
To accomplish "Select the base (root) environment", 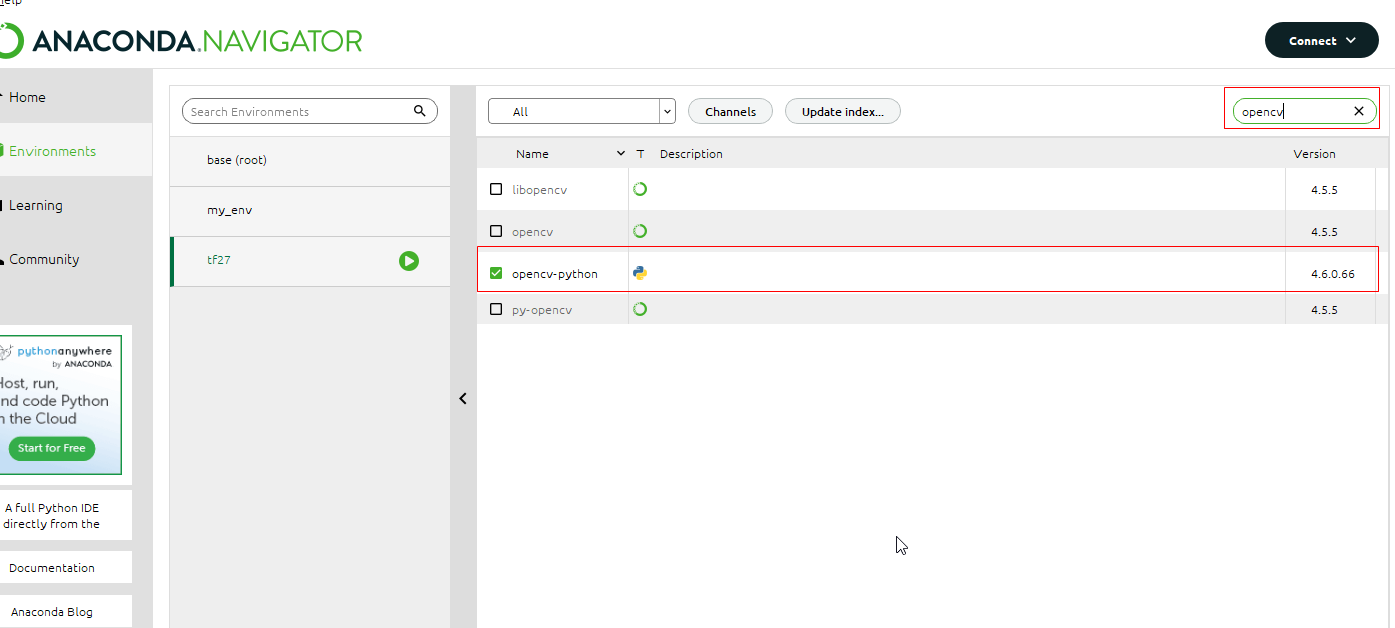I will 310,160.
